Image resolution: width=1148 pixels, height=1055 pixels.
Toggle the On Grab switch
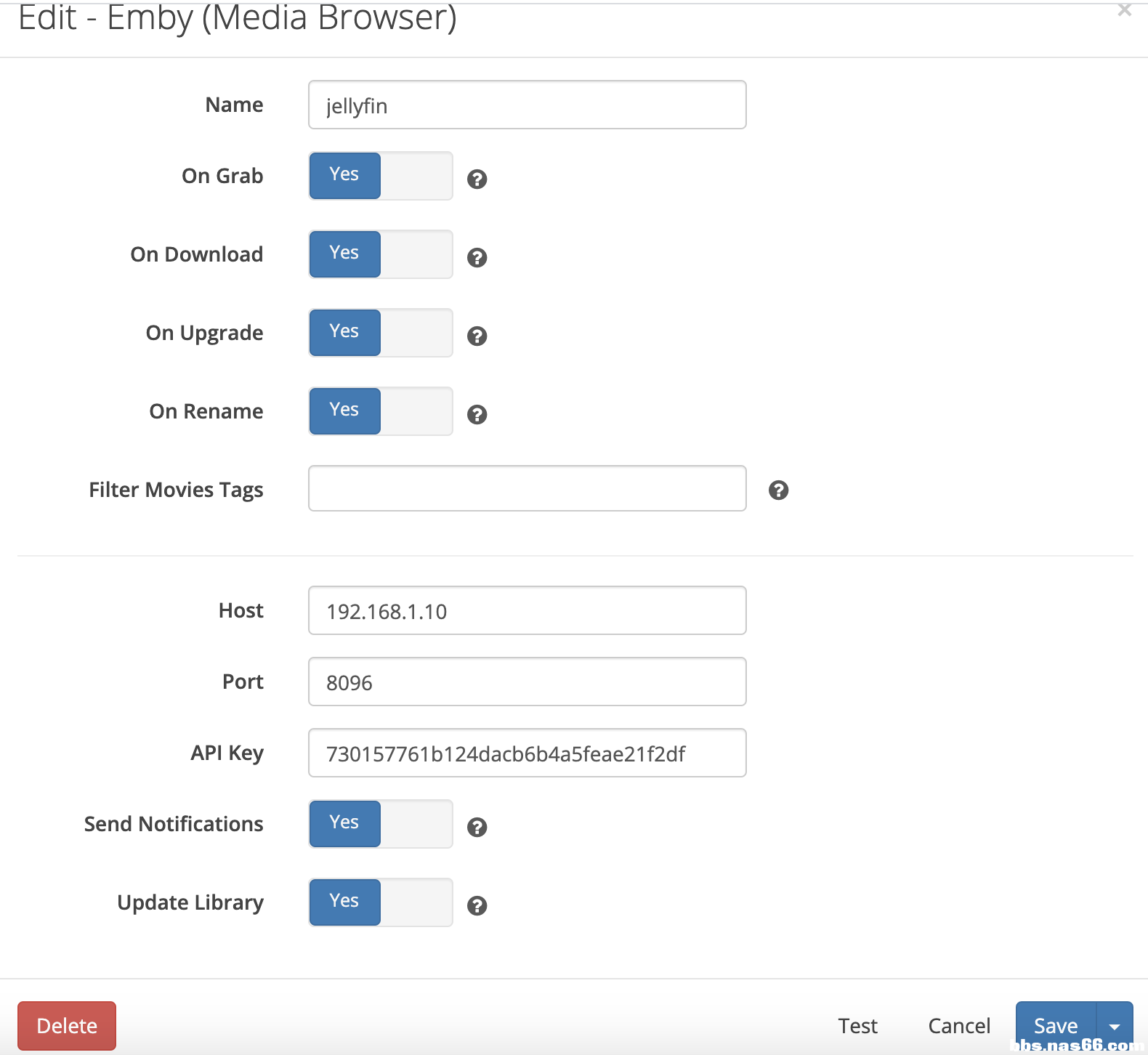pyautogui.click(x=381, y=176)
